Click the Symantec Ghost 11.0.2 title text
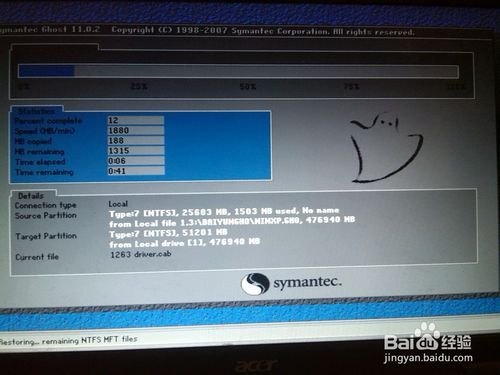This screenshot has width=500, height=375. click(50, 29)
